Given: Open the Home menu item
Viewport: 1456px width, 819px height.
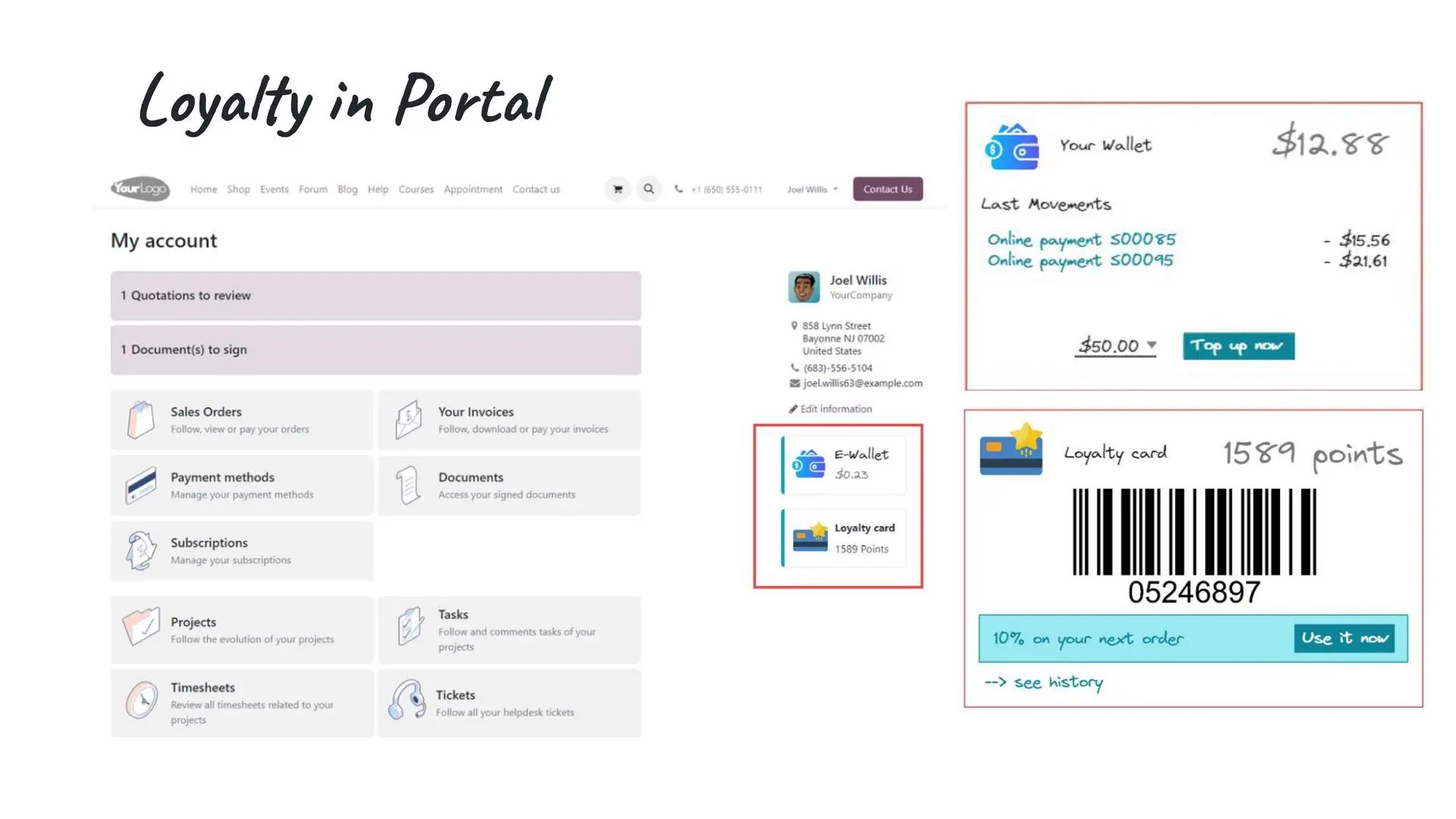Looking at the screenshot, I should pos(203,190).
